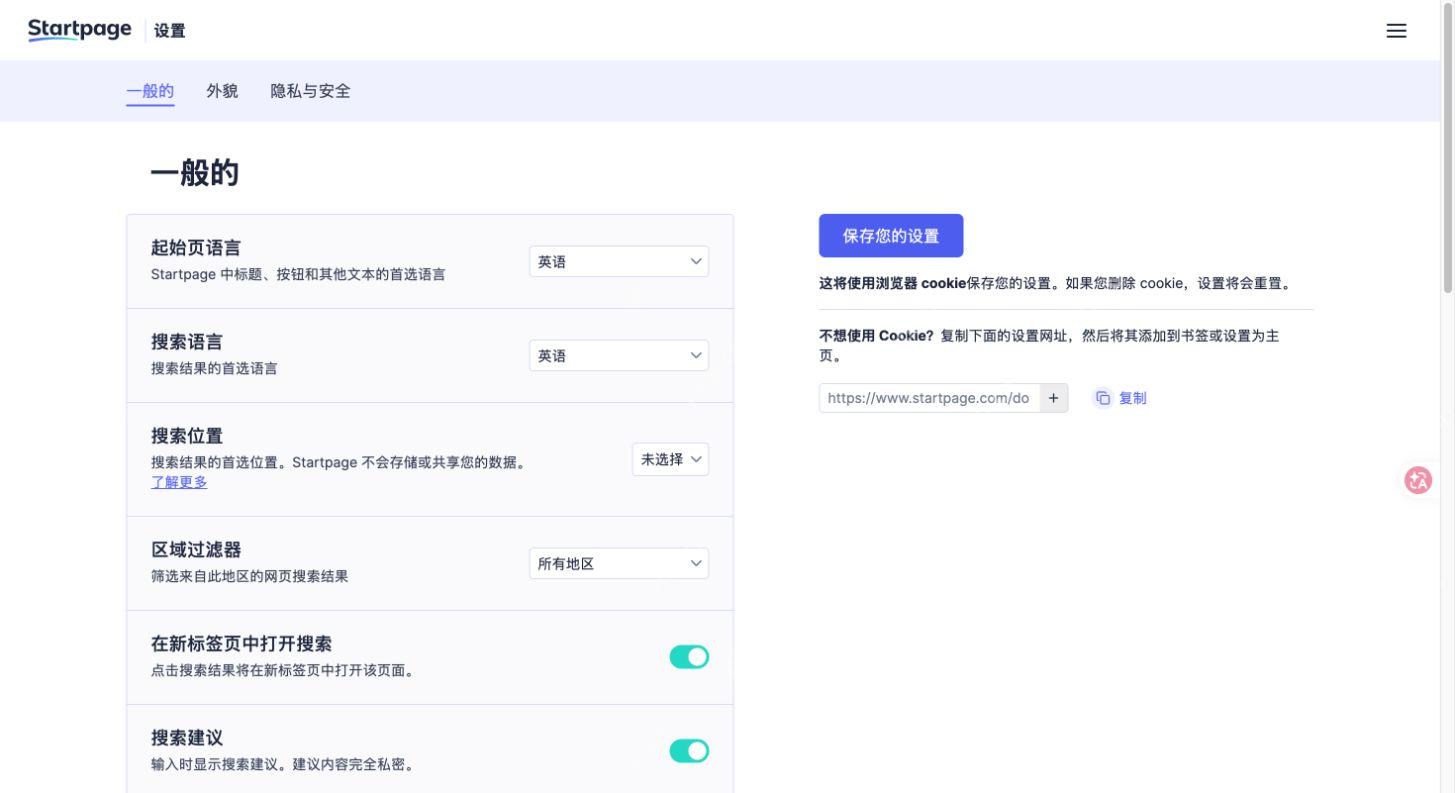Click the Startpage logo

[80, 30]
